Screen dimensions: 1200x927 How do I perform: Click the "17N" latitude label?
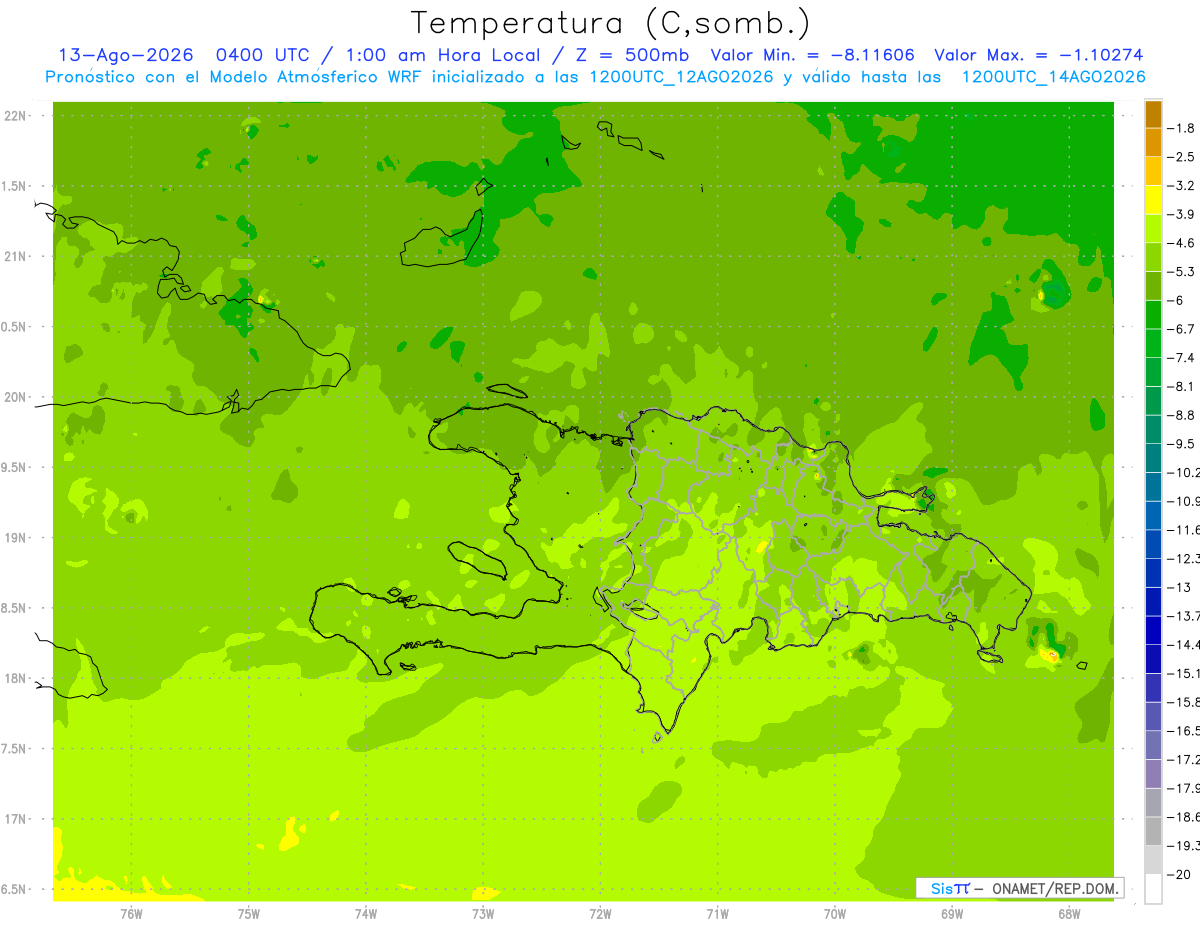click(x=16, y=820)
